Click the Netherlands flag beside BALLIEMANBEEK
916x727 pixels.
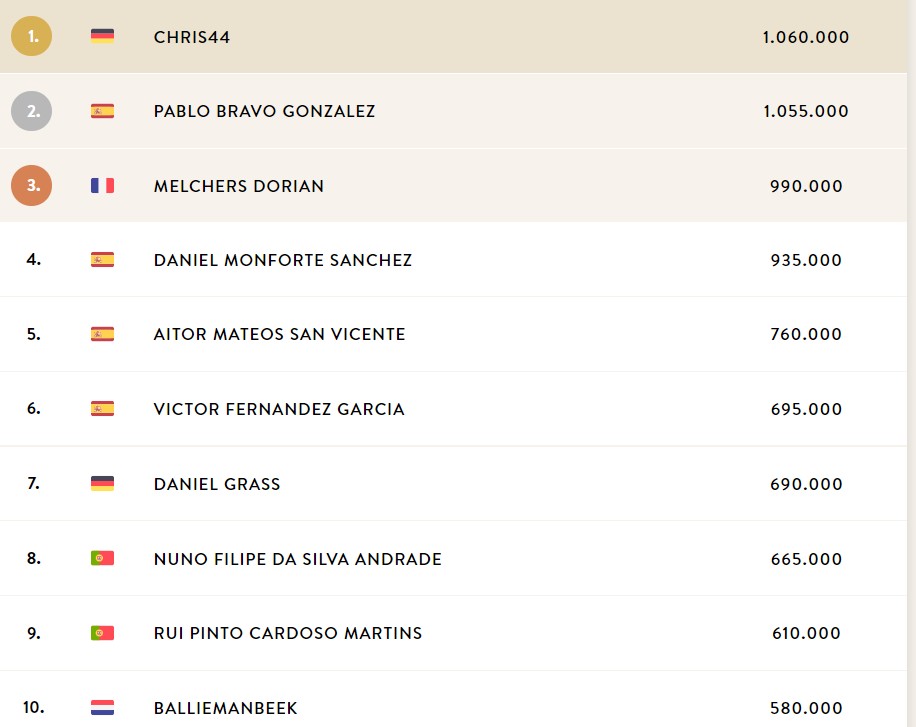click(x=102, y=707)
